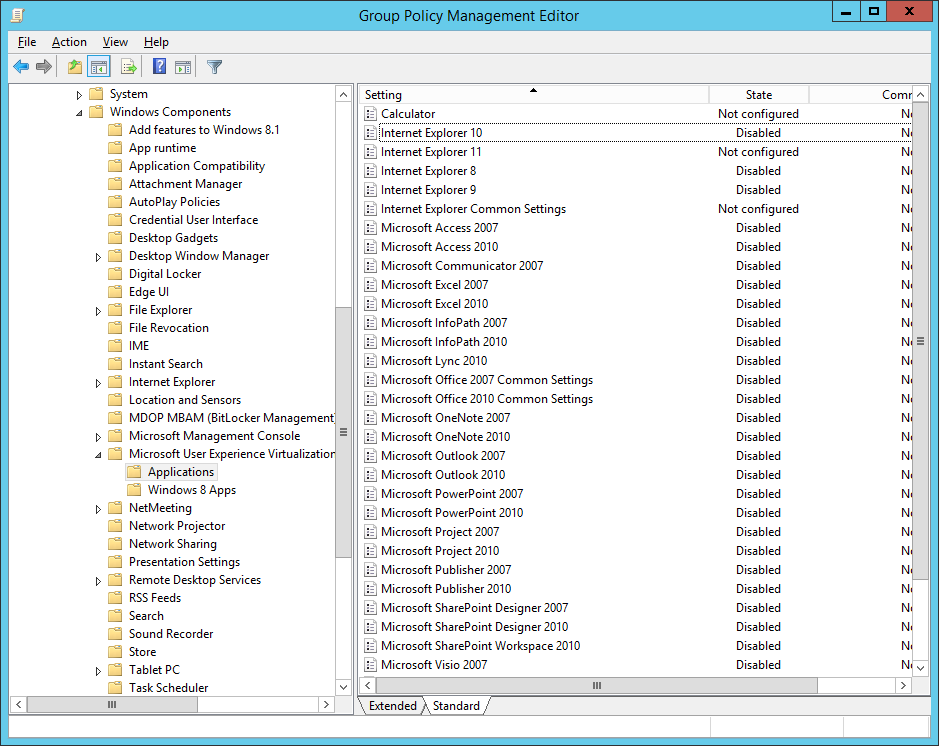
Task: Expand the Remote Desktop Services node
Action: pos(98,581)
